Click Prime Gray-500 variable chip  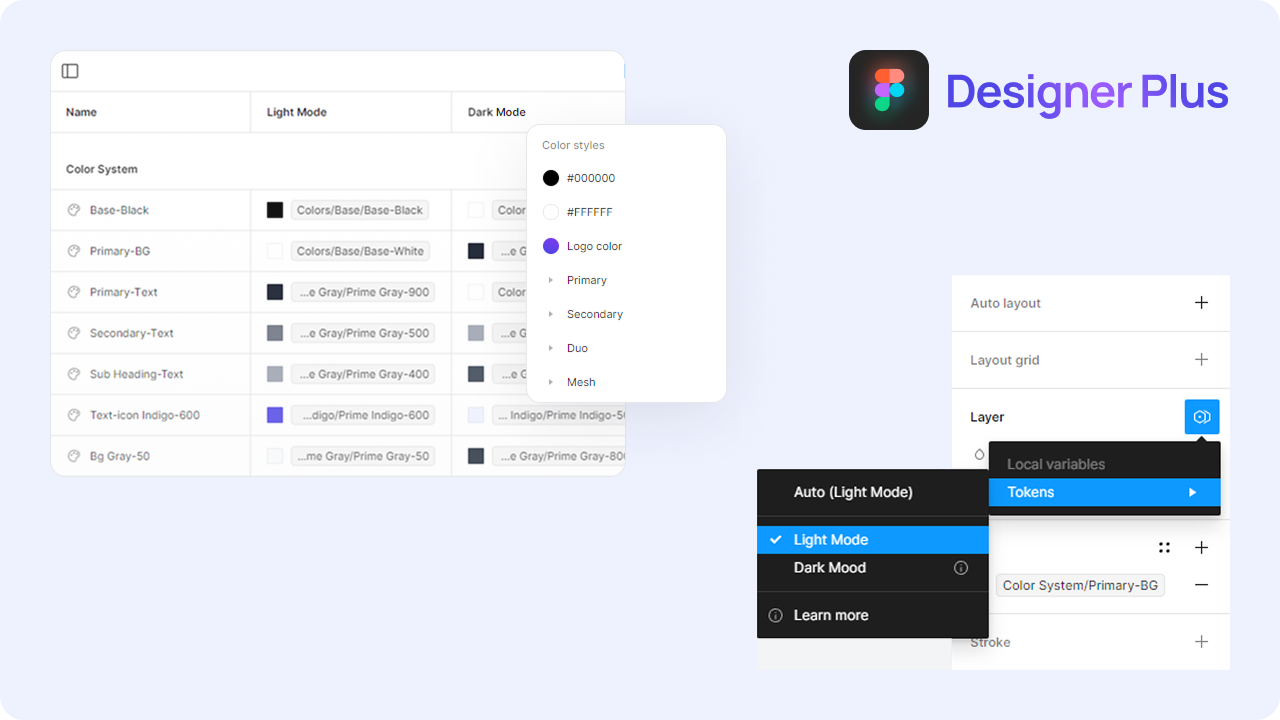click(363, 333)
